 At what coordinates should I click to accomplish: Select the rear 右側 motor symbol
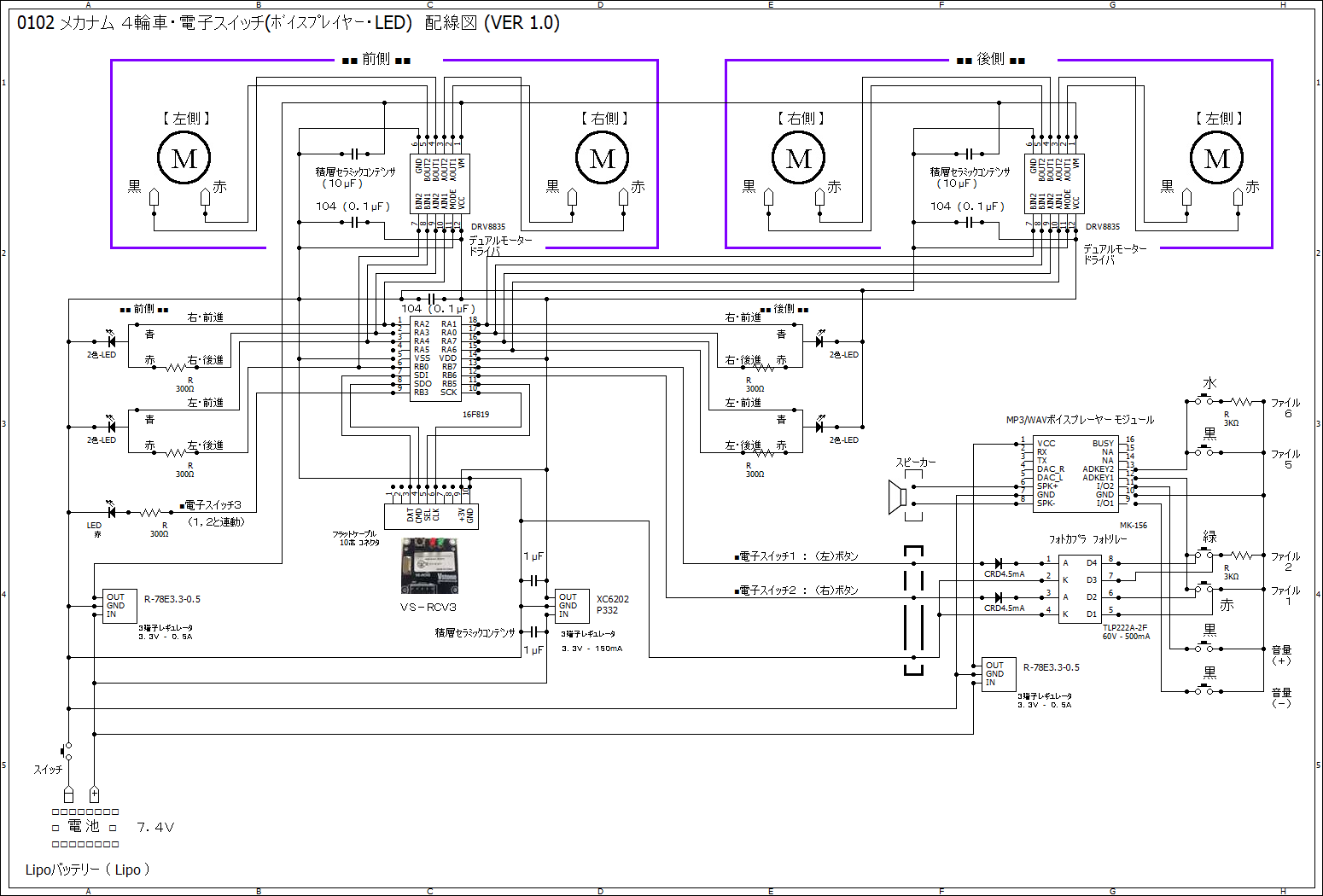[798, 159]
